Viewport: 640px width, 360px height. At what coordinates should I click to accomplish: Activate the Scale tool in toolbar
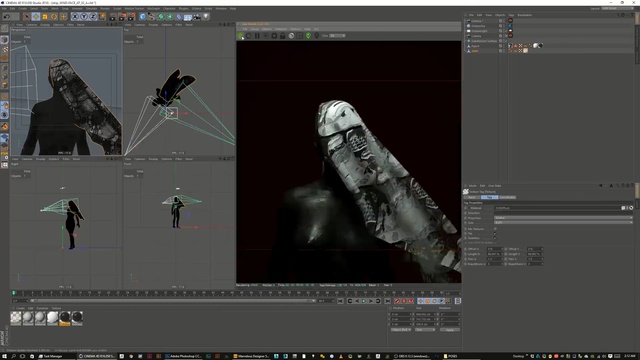45,17
